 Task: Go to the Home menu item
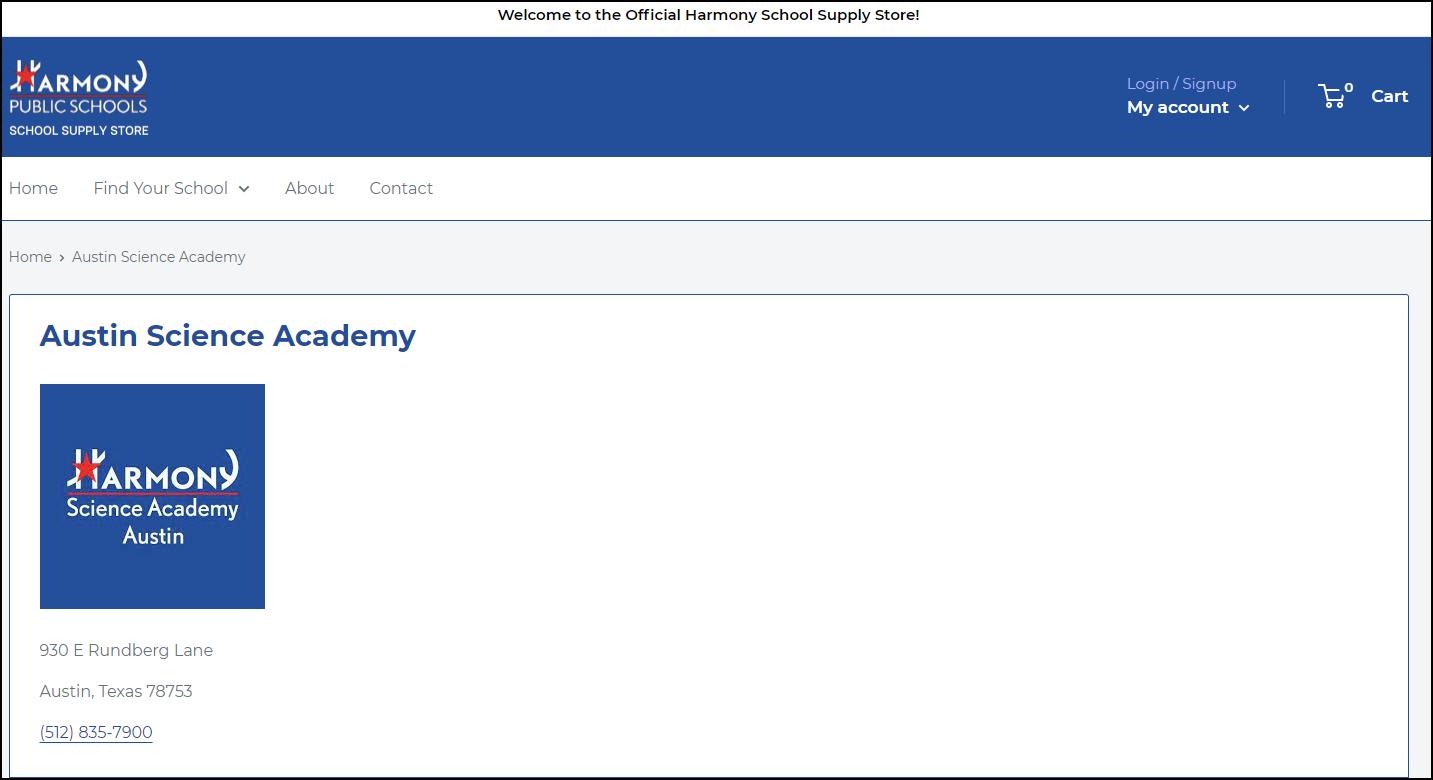click(x=33, y=188)
